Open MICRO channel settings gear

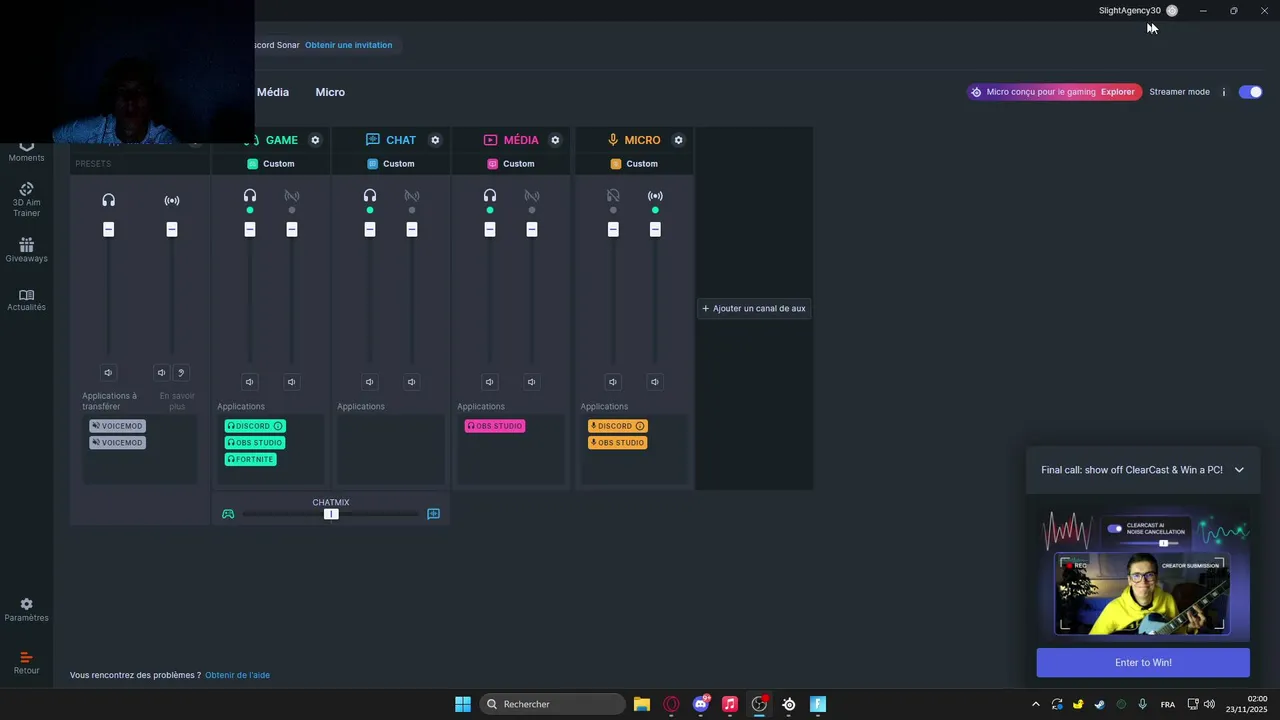[x=678, y=140]
